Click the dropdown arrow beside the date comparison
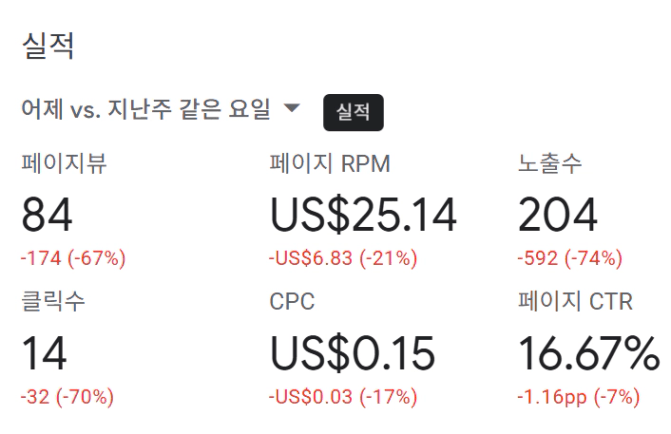Screen dimensions: 671x434 pos(292,108)
